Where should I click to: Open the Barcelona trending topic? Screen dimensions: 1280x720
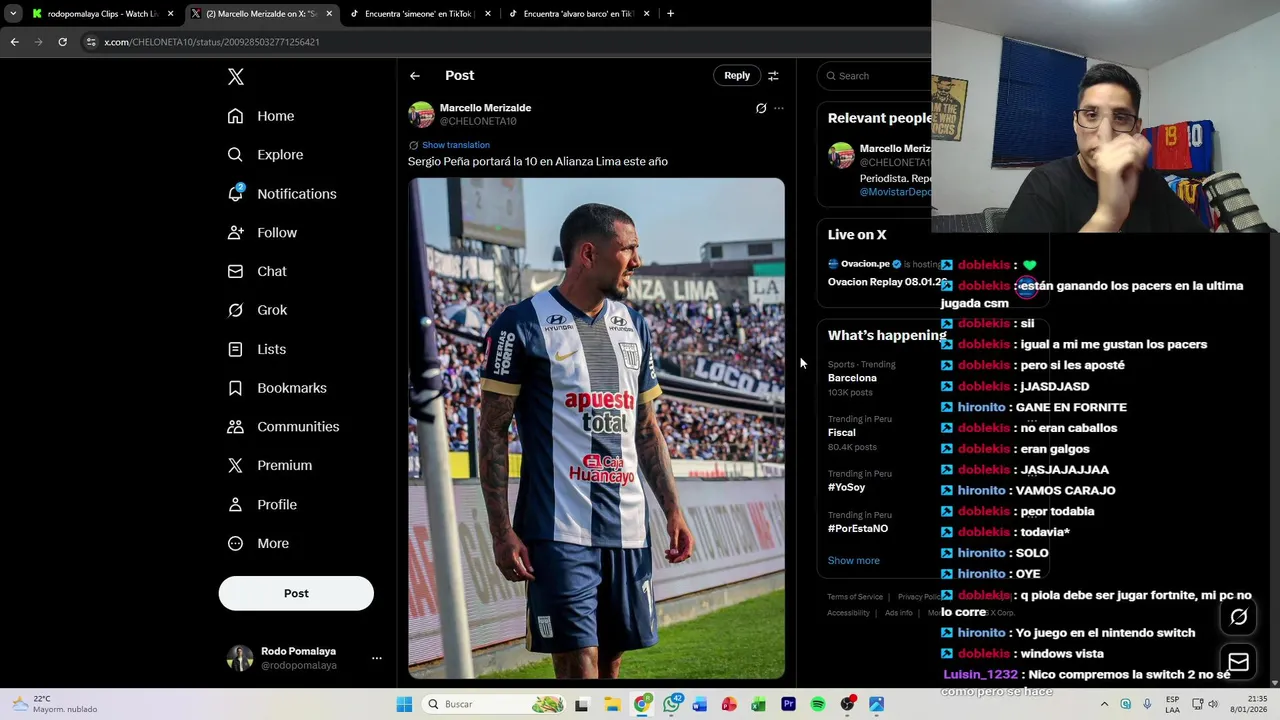click(852, 378)
